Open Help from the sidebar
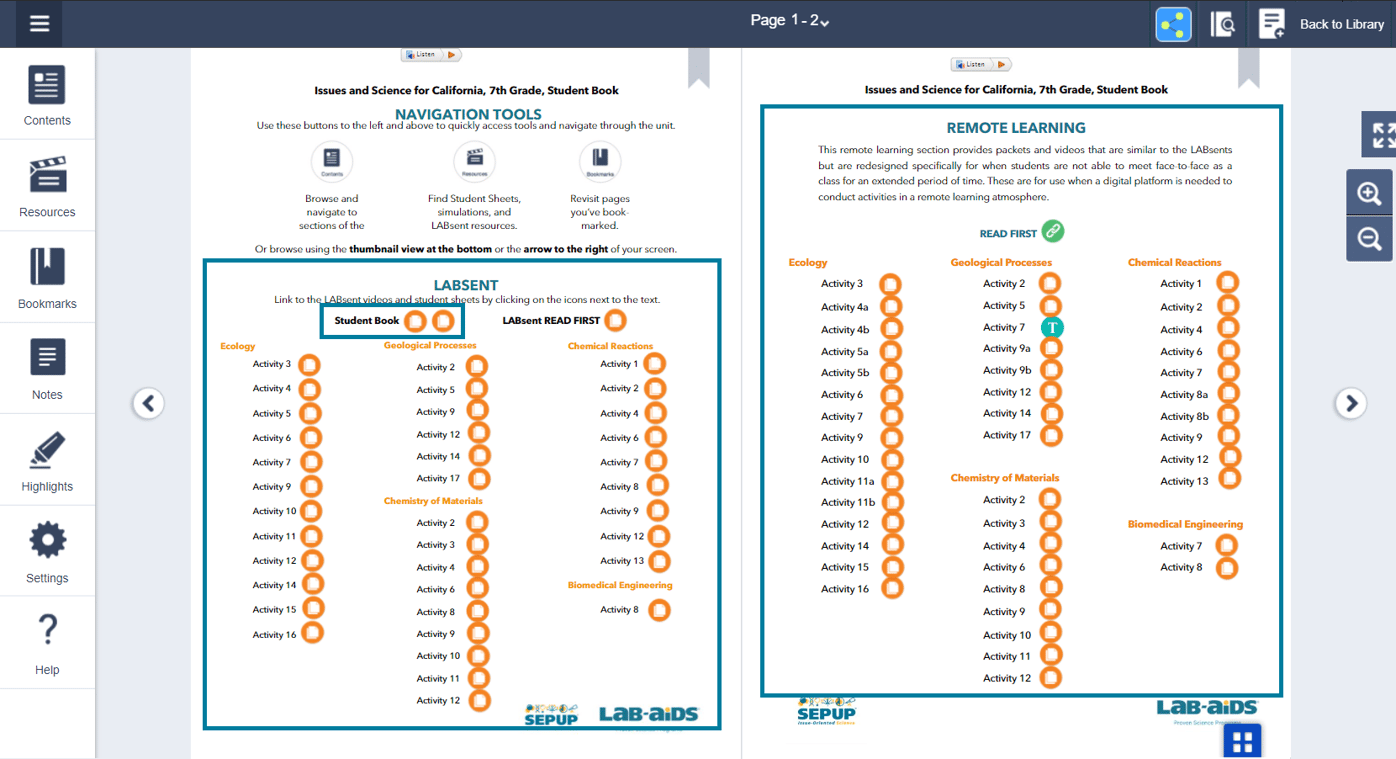 [47, 643]
